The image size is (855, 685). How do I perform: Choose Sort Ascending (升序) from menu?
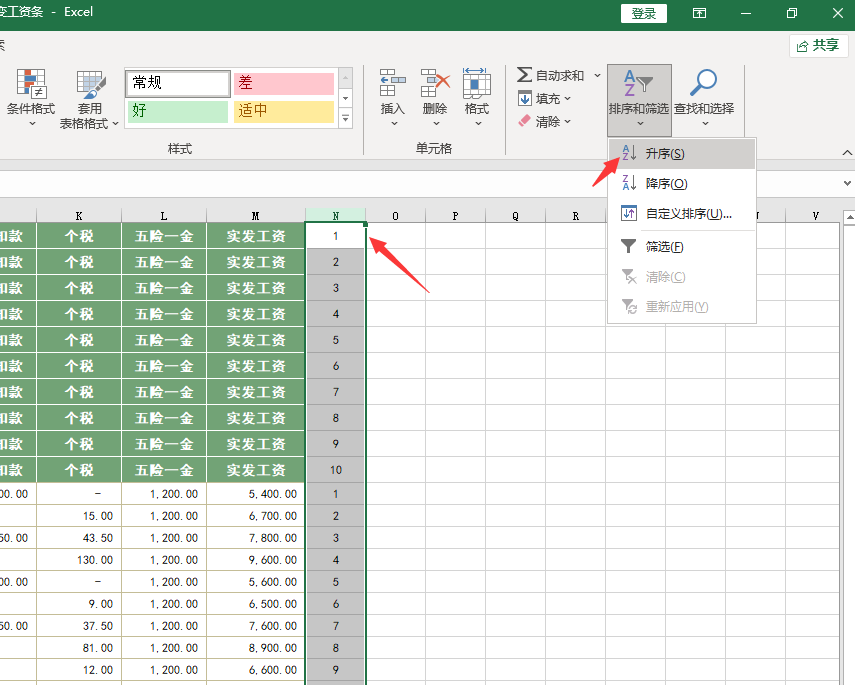[x=665, y=154]
